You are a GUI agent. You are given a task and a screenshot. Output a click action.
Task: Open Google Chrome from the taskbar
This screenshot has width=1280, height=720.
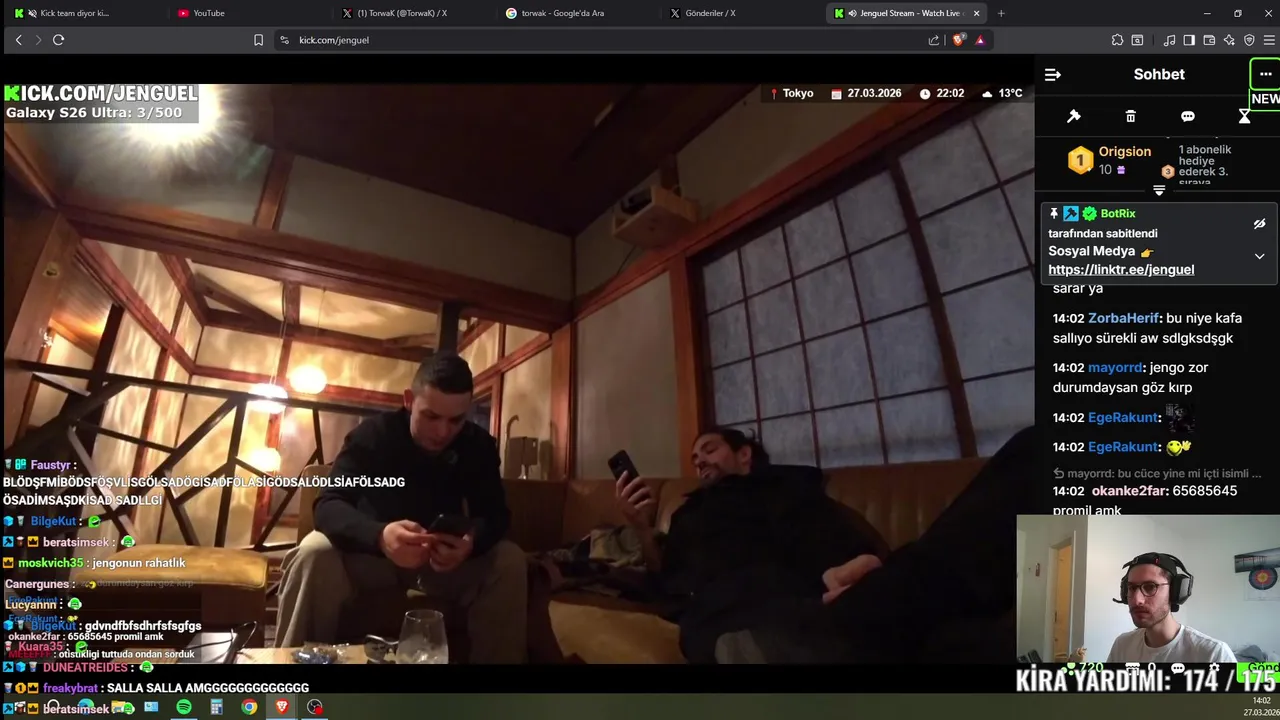249,707
